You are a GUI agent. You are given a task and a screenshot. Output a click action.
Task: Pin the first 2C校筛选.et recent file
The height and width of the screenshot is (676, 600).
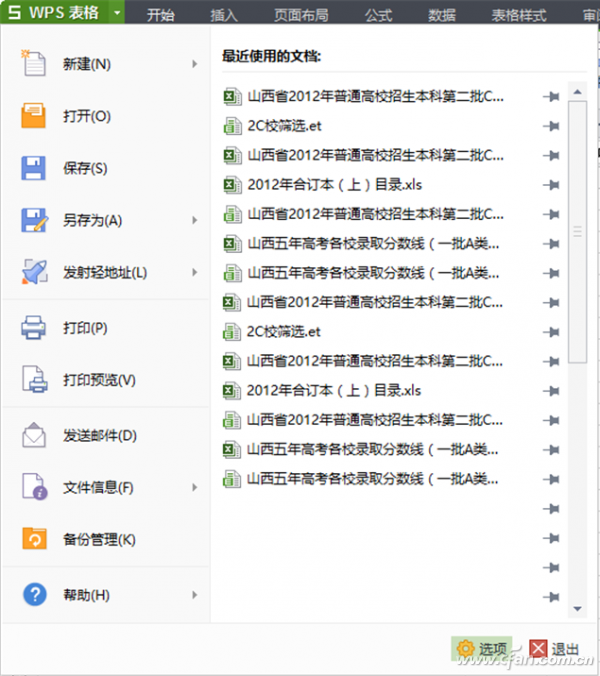tap(551, 126)
